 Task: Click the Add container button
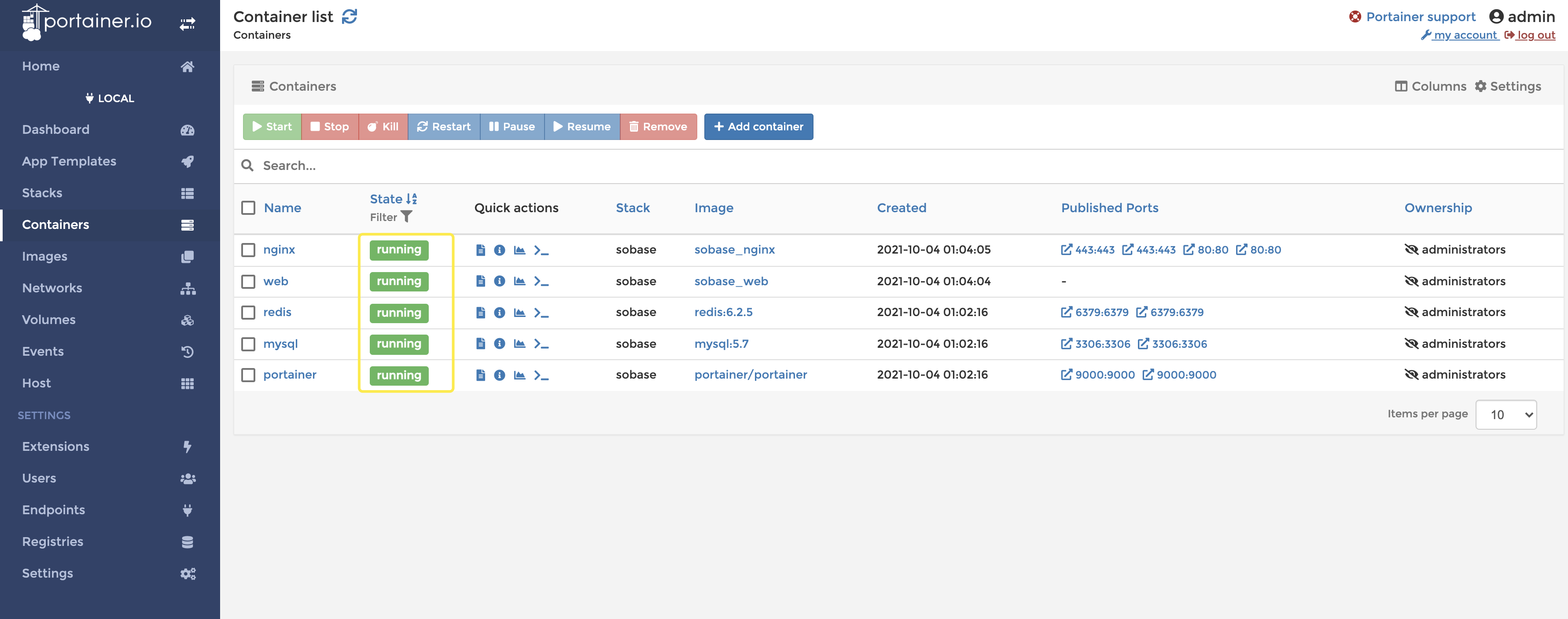758,127
